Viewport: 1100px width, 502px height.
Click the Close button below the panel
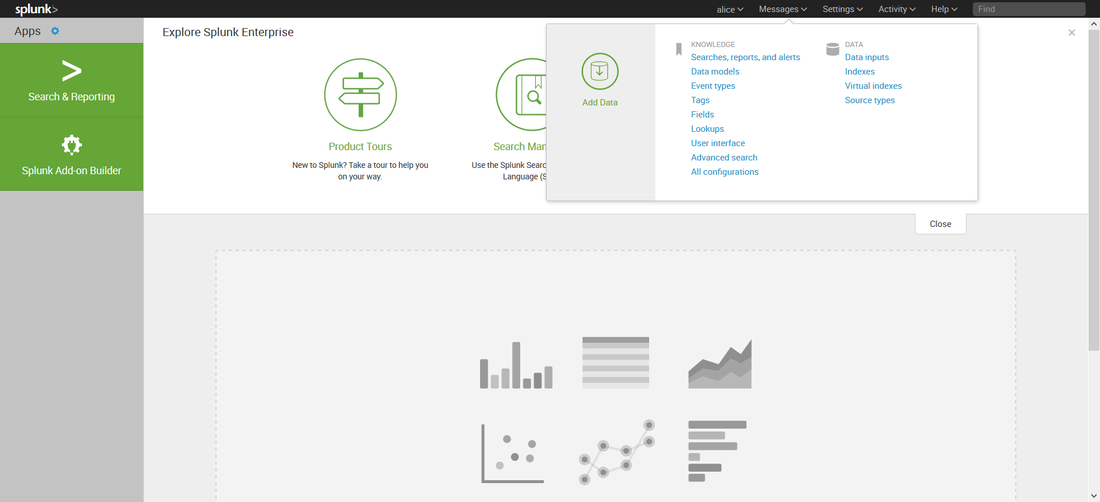click(940, 224)
